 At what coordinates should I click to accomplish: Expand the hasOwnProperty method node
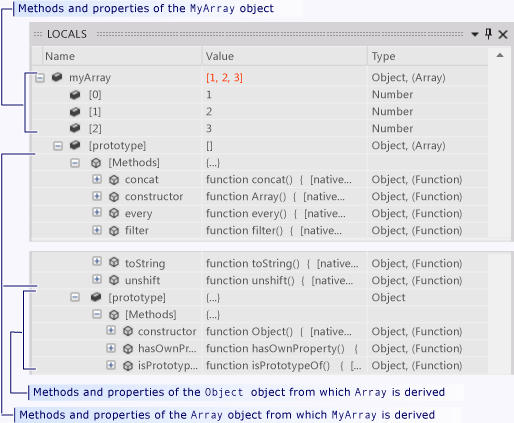coord(111,348)
